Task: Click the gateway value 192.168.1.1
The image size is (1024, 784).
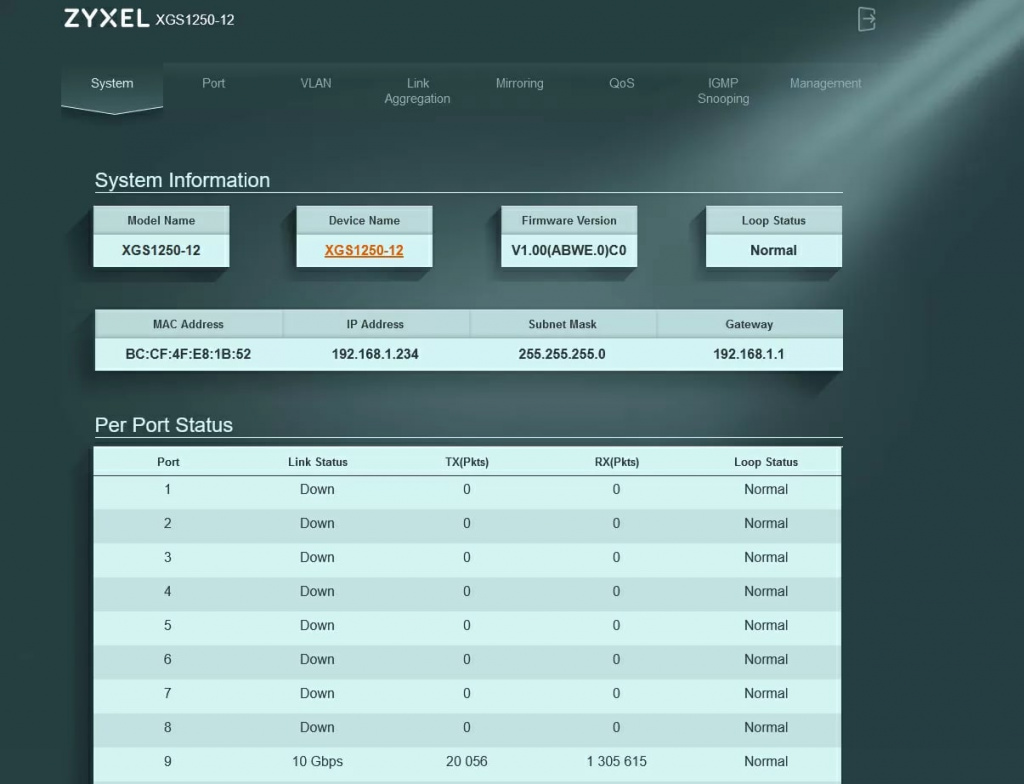Action: click(x=749, y=354)
